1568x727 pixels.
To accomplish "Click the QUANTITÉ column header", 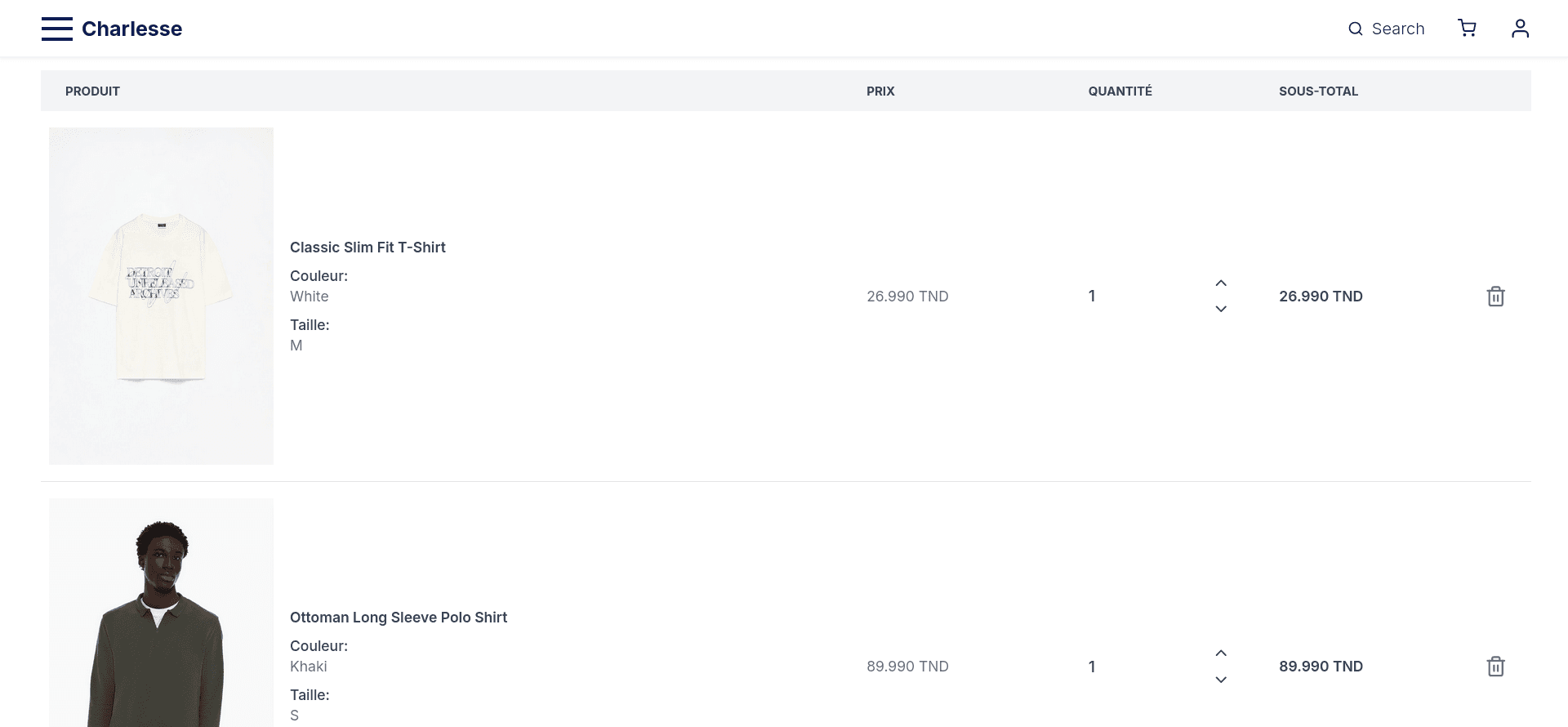I will coord(1120,91).
